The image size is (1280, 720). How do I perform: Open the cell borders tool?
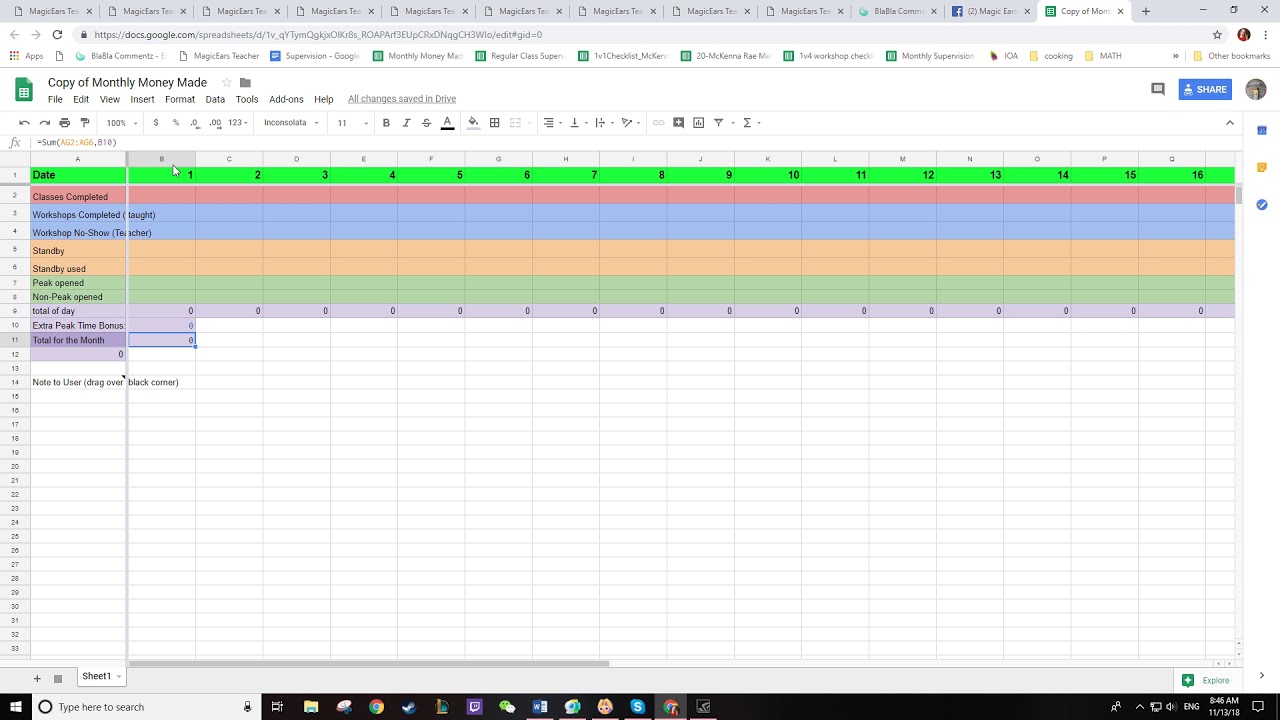click(x=494, y=123)
